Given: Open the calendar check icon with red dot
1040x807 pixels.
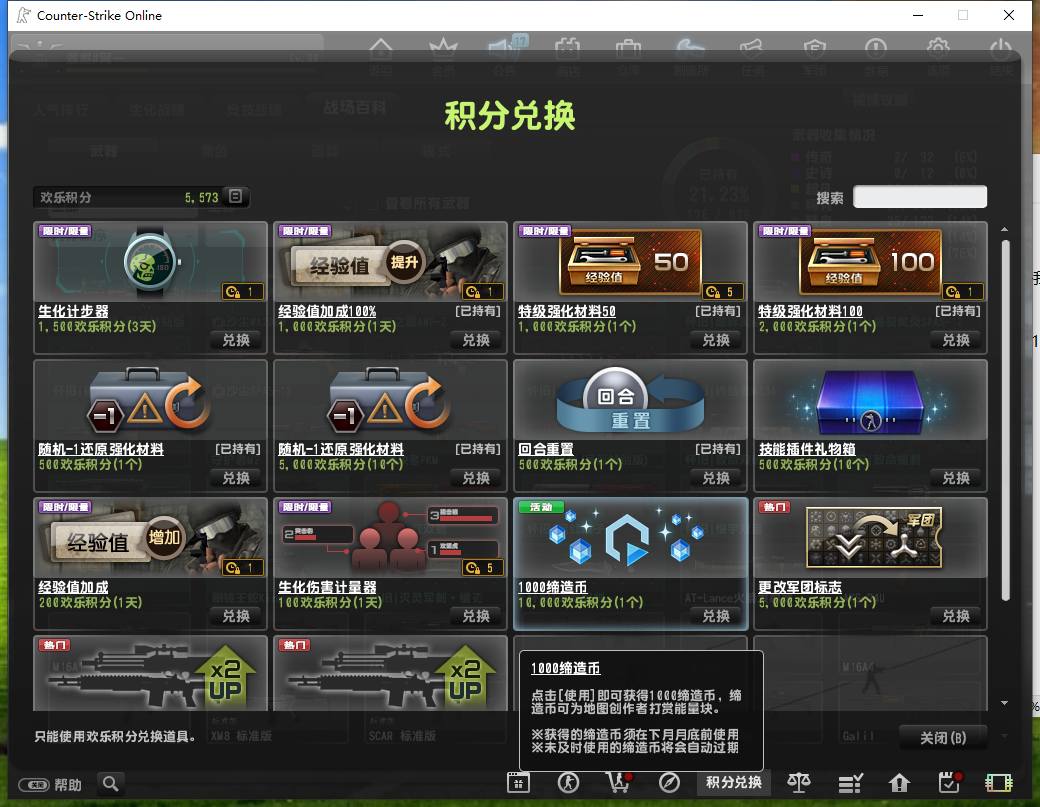Looking at the screenshot, I should click(950, 783).
